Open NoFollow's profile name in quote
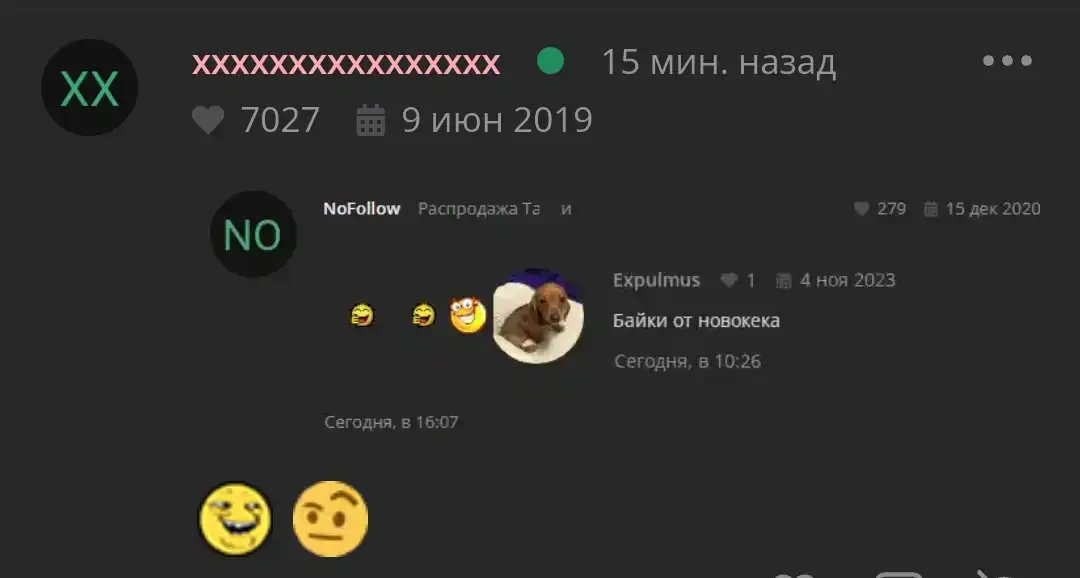Screen dimensions: 1080x578 (362, 209)
